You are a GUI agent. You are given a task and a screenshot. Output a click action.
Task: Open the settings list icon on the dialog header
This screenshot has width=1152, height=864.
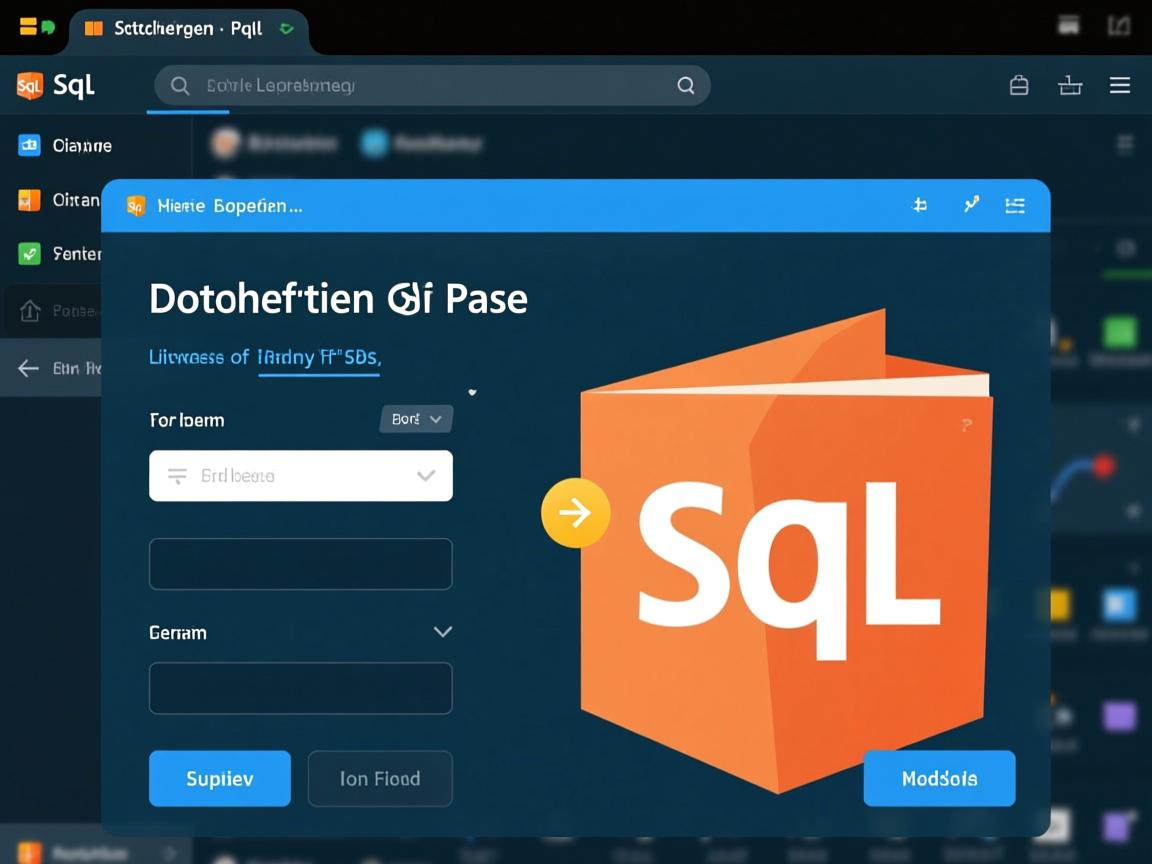(1015, 204)
